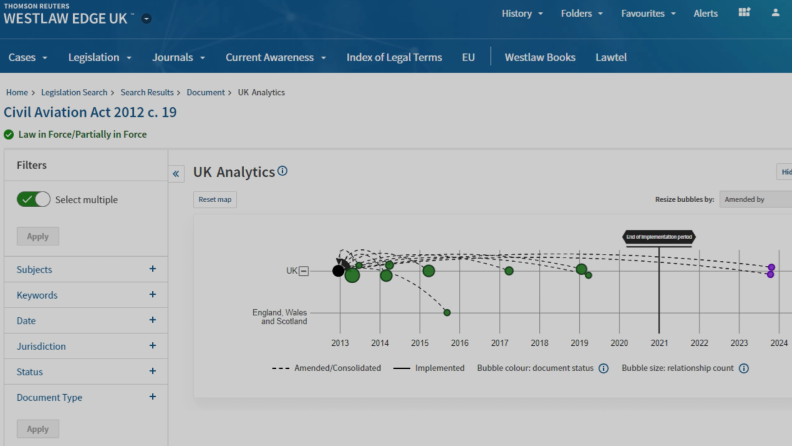Open the History menu
Image resolution: width=792 pixels, height=446 pixels.
[x=522, y=14]
